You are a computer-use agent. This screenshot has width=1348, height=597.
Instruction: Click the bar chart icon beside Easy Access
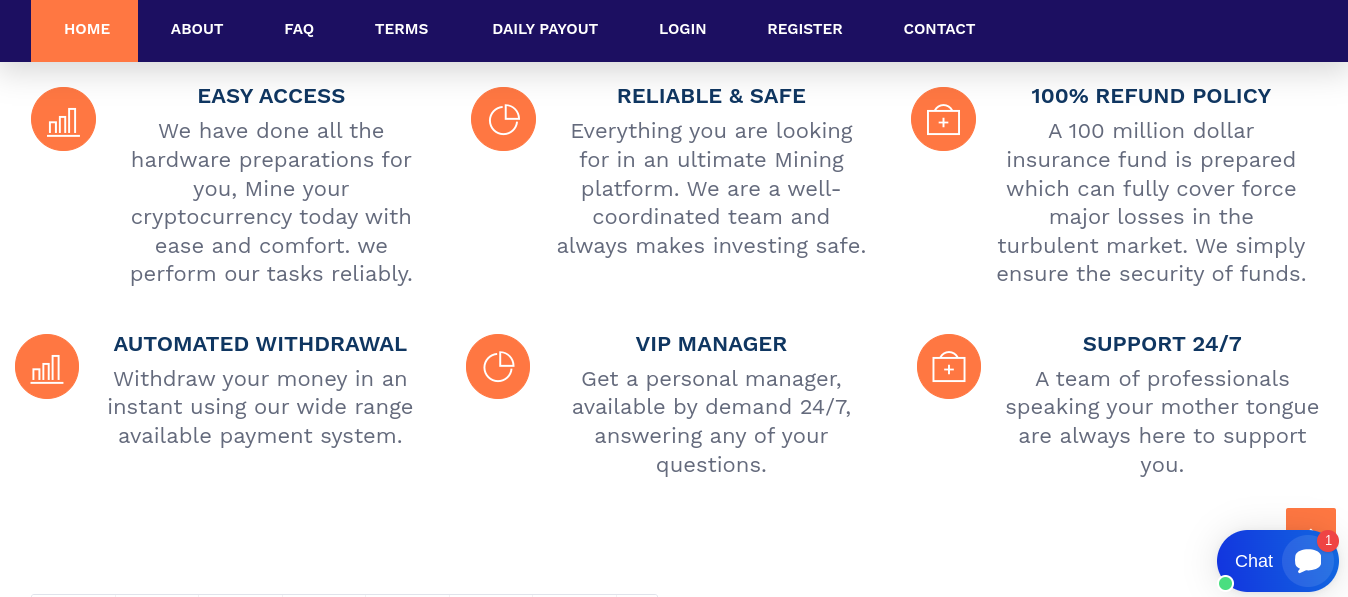[x=63, y=119]
